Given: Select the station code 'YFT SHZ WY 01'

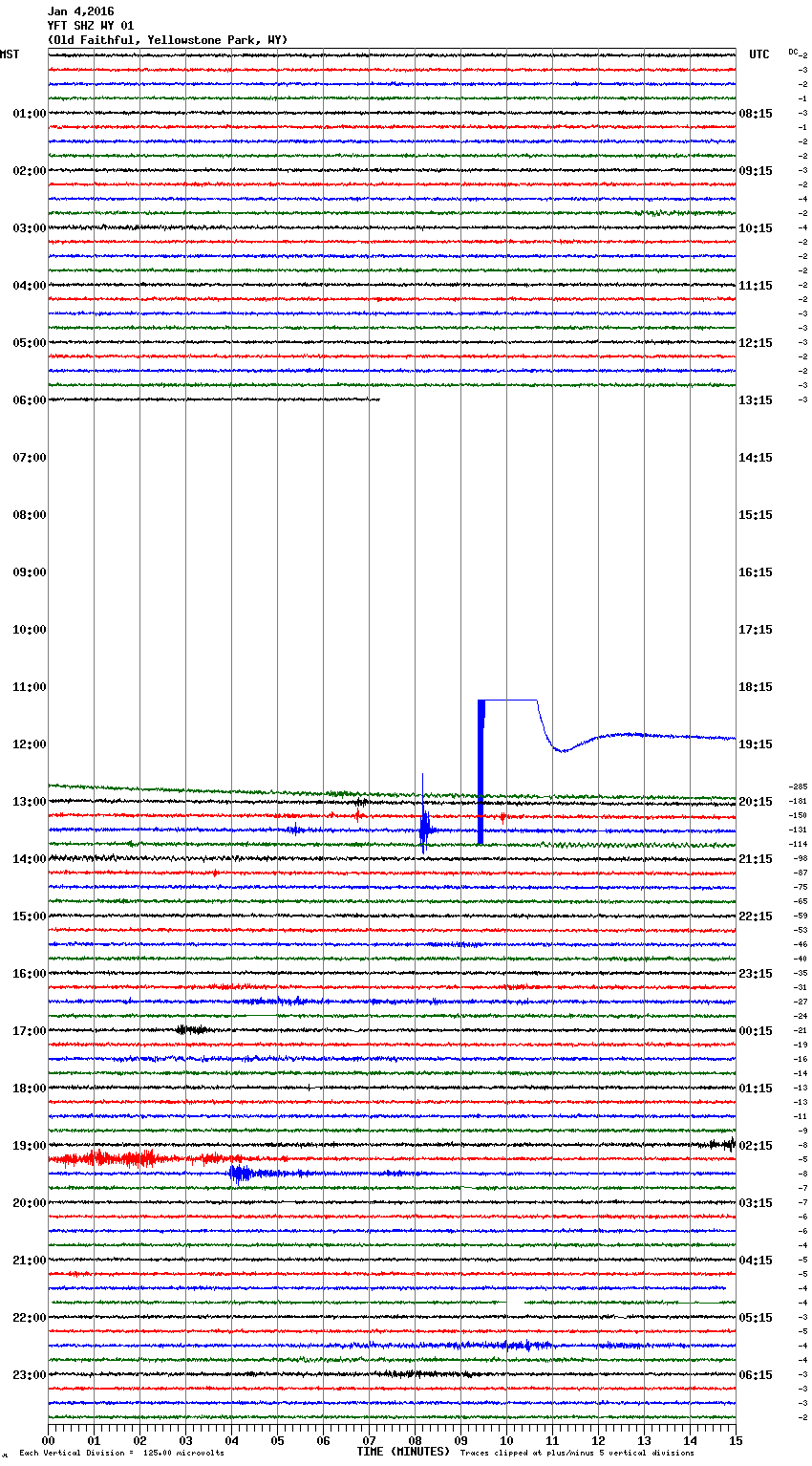Looking at the screenshot, I should click(91, 26).
